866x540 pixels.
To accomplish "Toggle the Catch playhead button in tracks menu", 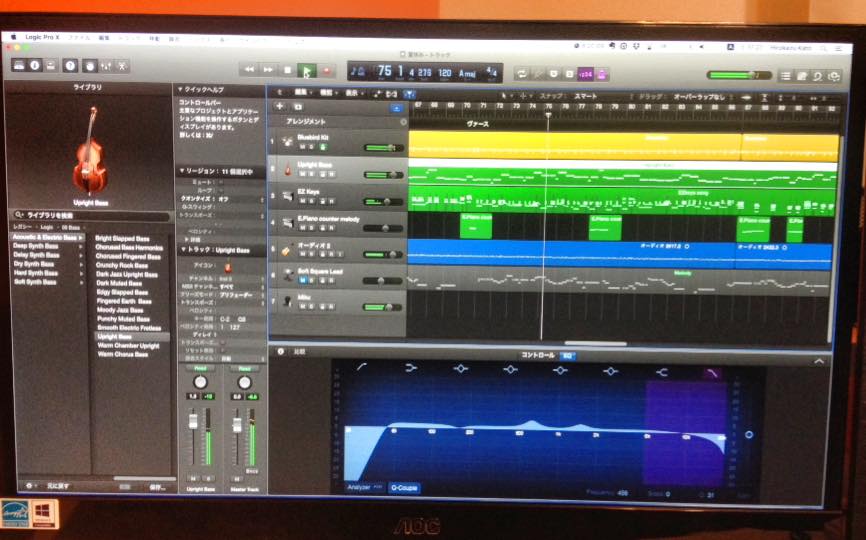I will 409,94.
